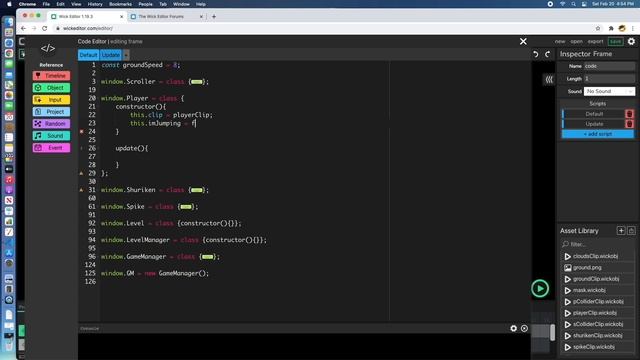Image resolution: width=640 pixels, height=360 pixels.
Task: Select pColliderClip.wickobj asset
Action: (598, 302)
